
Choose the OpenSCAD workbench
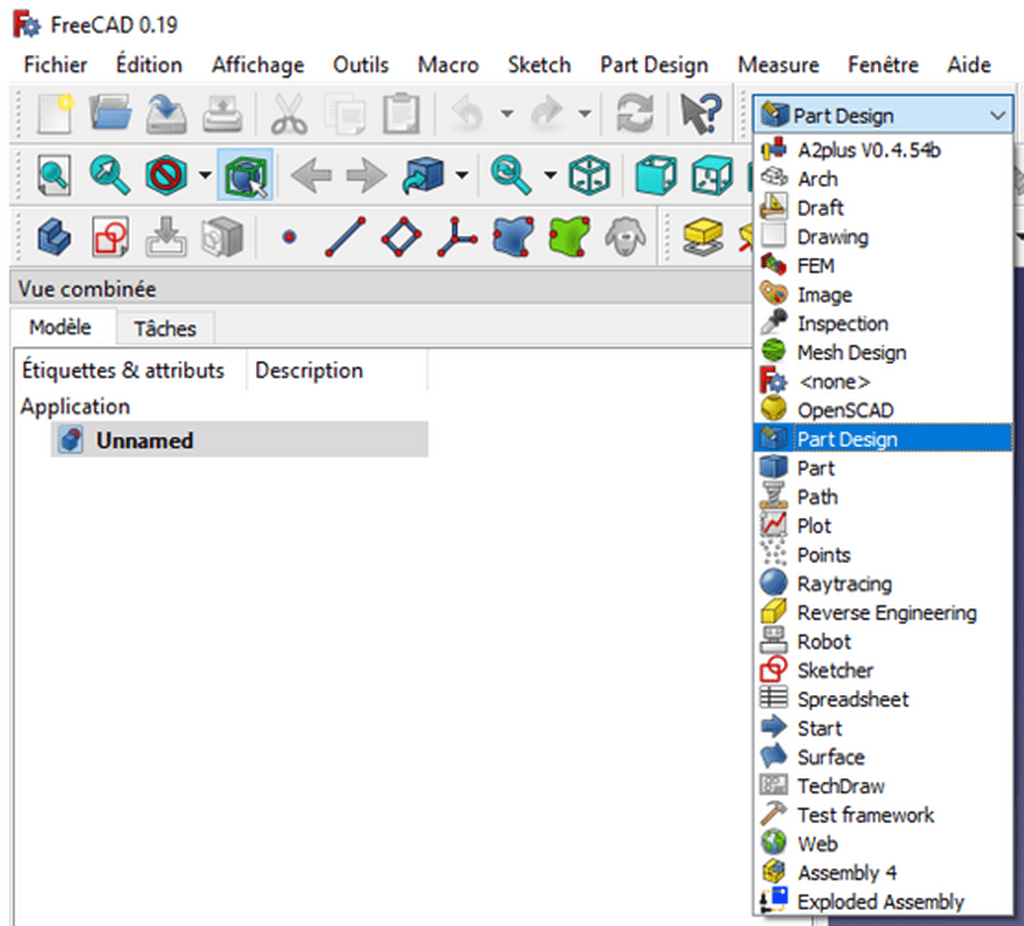pos(883,410)
